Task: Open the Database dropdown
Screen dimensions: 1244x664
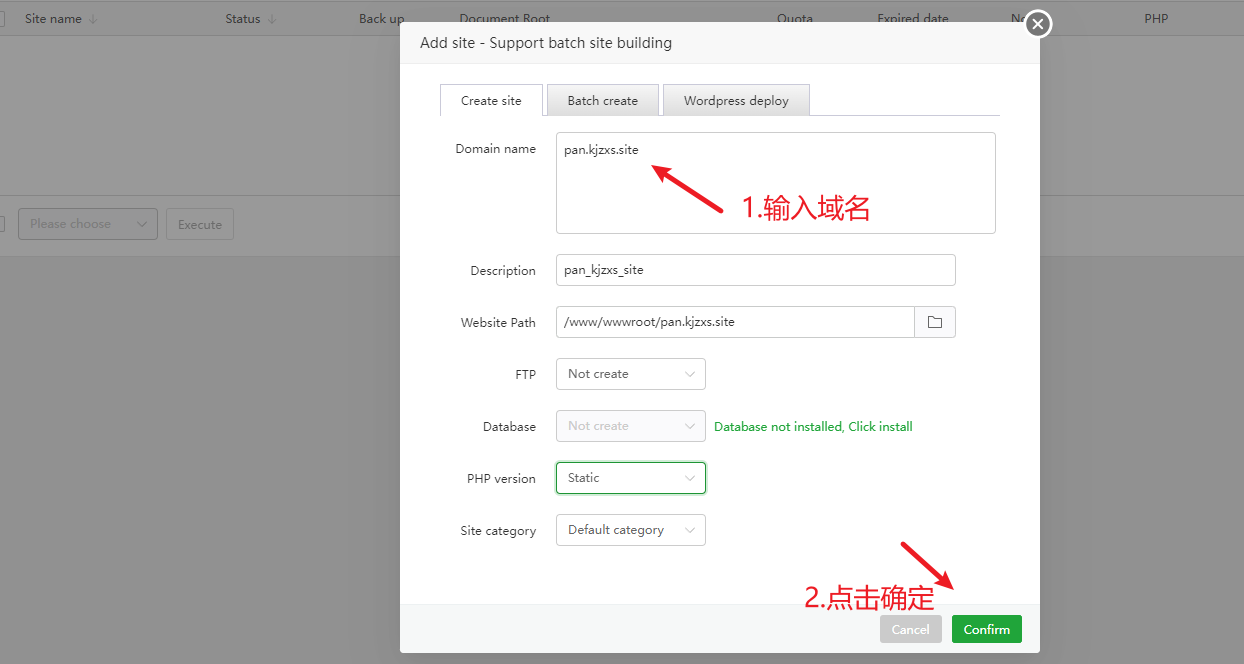Action: tap(630, 426)
